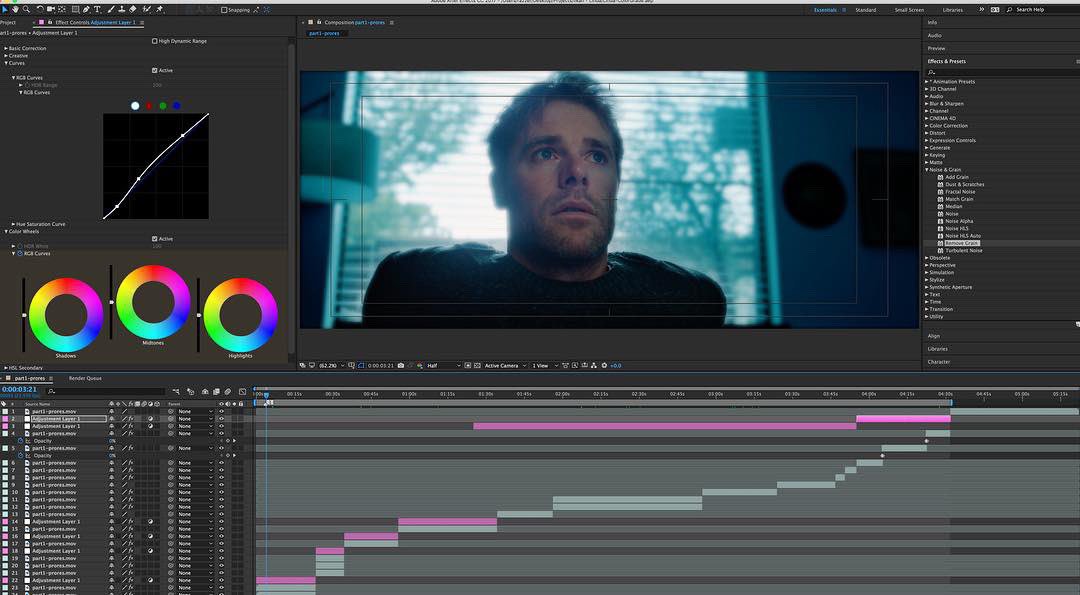Open the Align panel
This screenshot has height=595, width=1080.
pyautogui.click(x=933, y=336)
